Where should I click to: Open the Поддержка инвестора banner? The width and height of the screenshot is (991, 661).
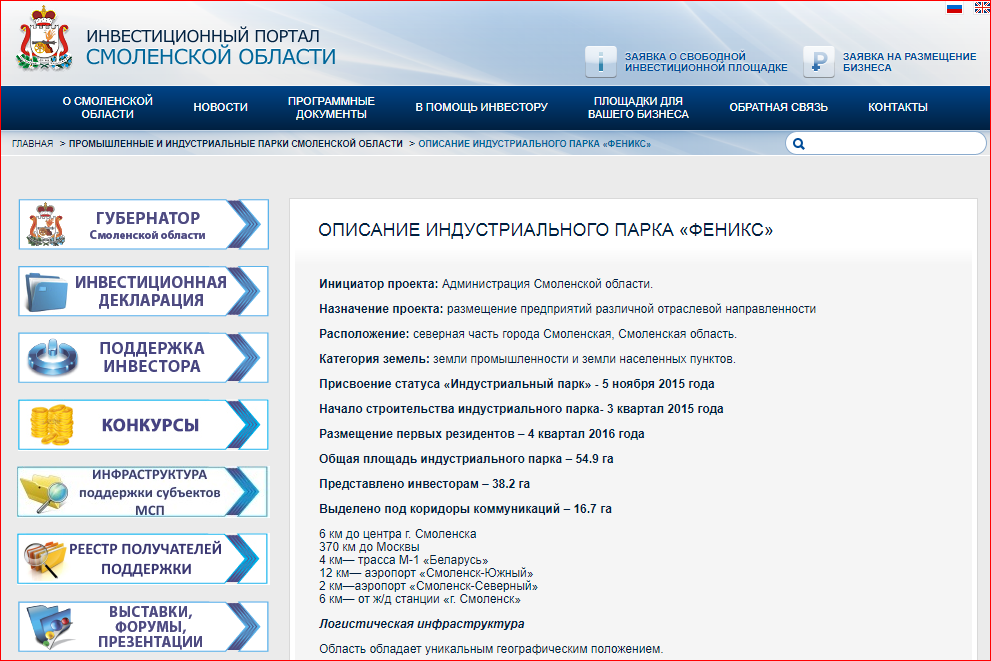click(143, 358)
